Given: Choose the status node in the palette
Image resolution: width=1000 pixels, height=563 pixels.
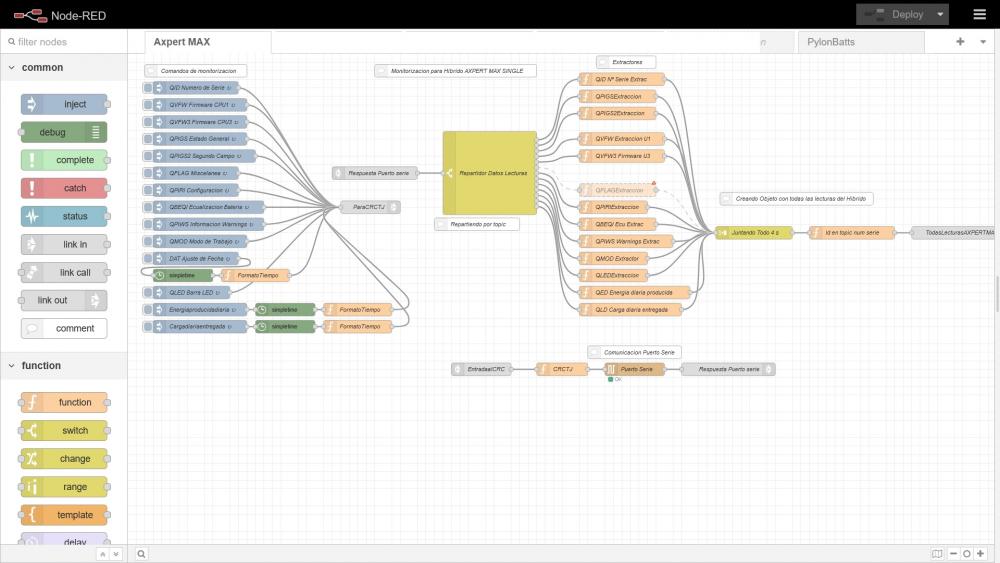Looking at the screenshot, I should pos(64,216).
